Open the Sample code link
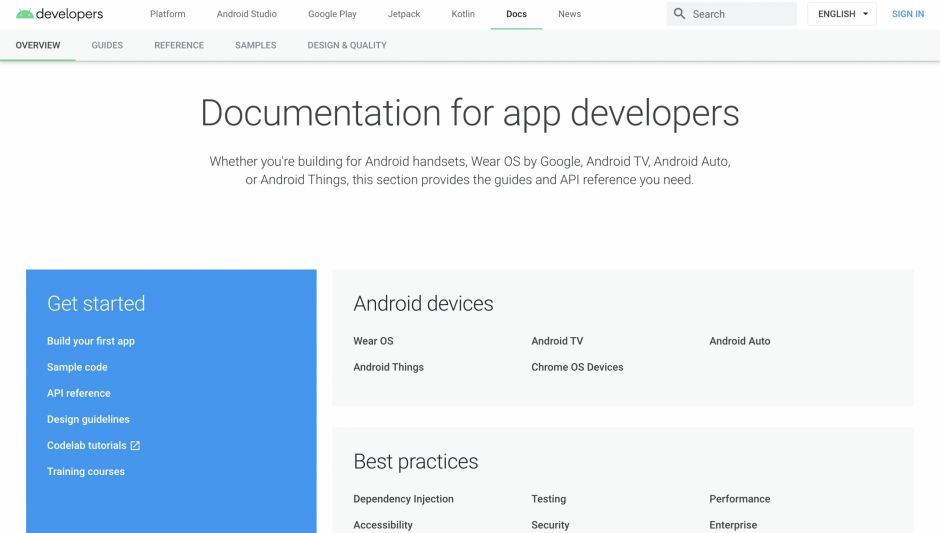940x533 pixels. (77, 367)
